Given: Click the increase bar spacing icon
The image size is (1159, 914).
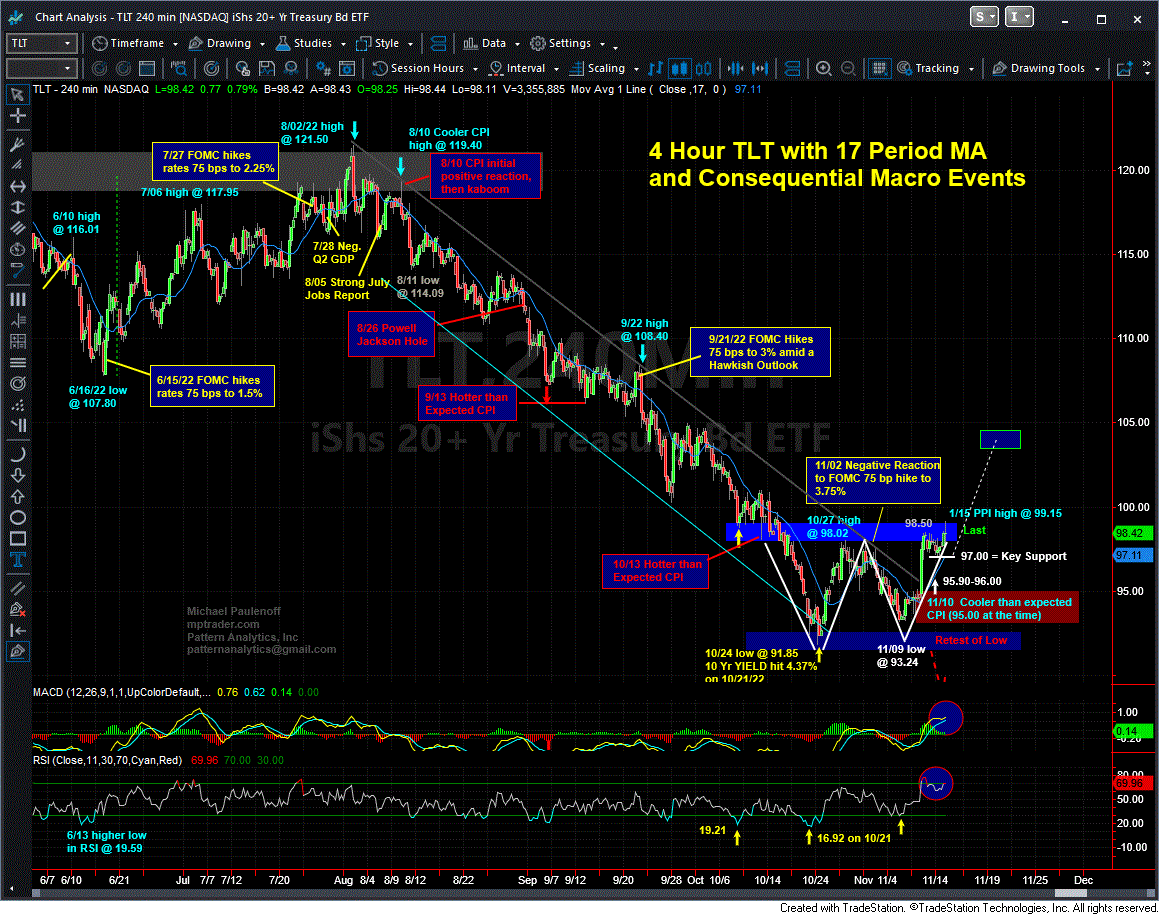Looking at the screenshot, I should tap(760, 69).
